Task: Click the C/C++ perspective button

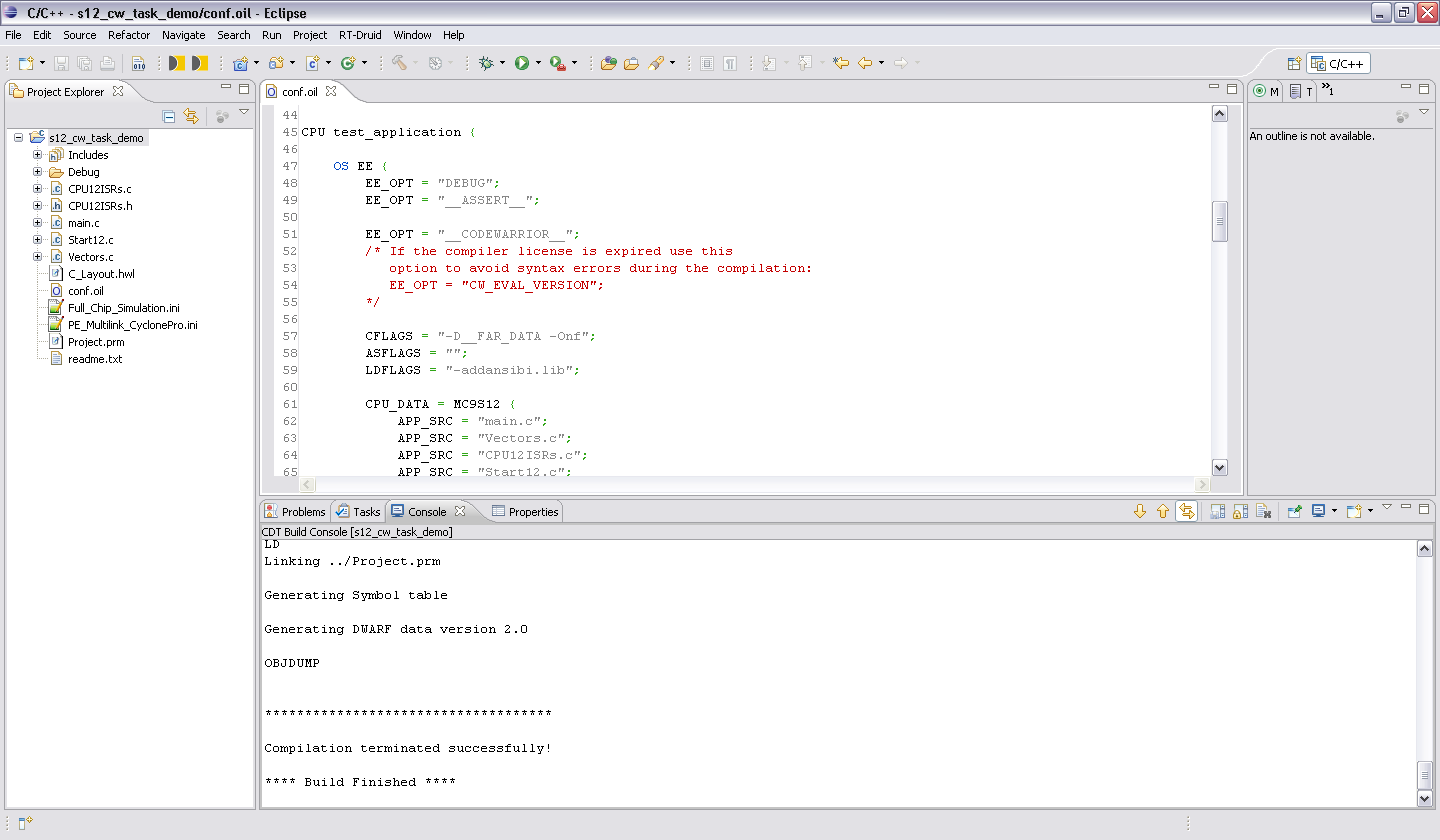Action: click(x=1338, y=64)
